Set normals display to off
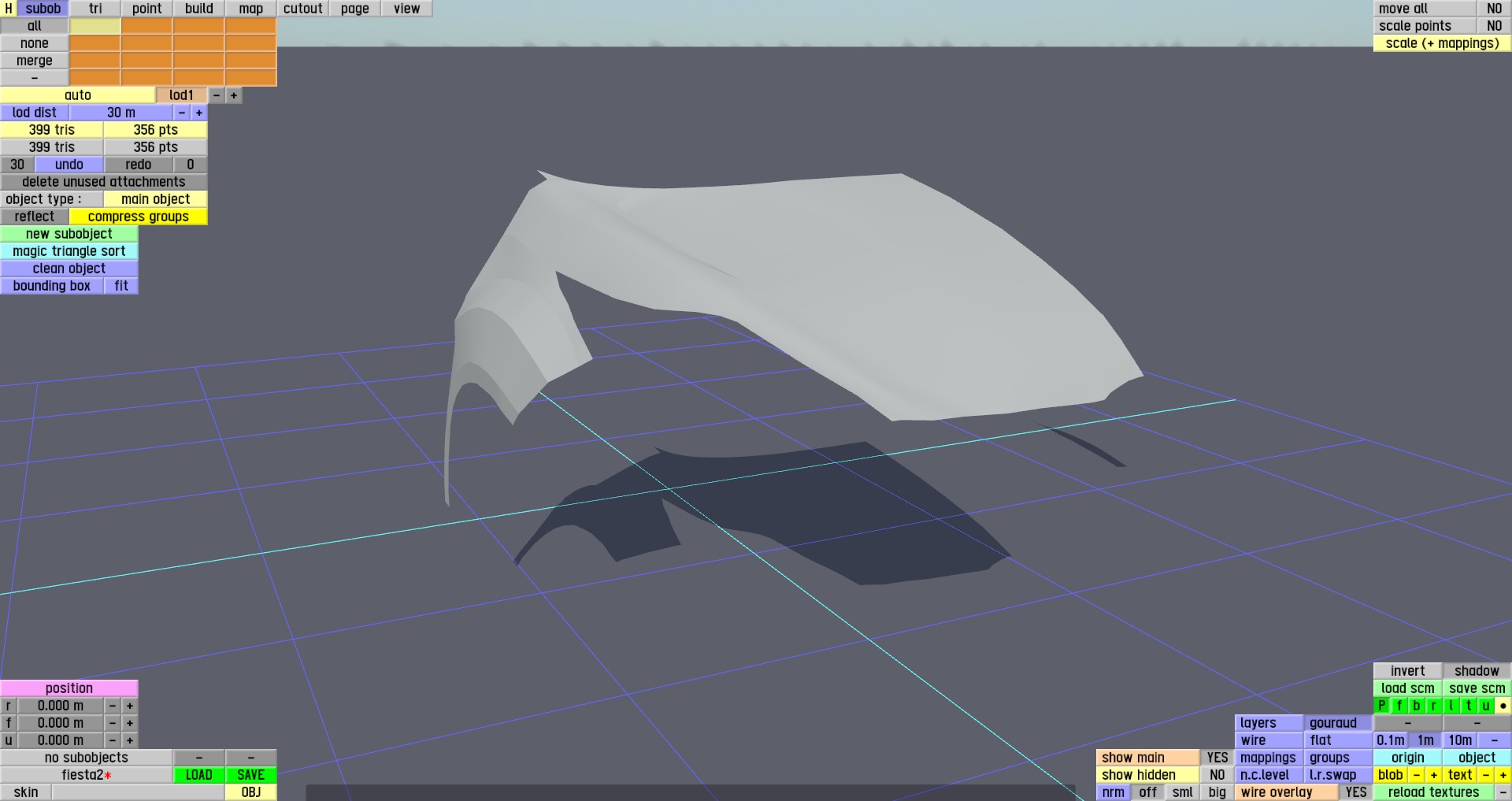The height and width of the screenshot is (801, 1512). coord(1148,792)
